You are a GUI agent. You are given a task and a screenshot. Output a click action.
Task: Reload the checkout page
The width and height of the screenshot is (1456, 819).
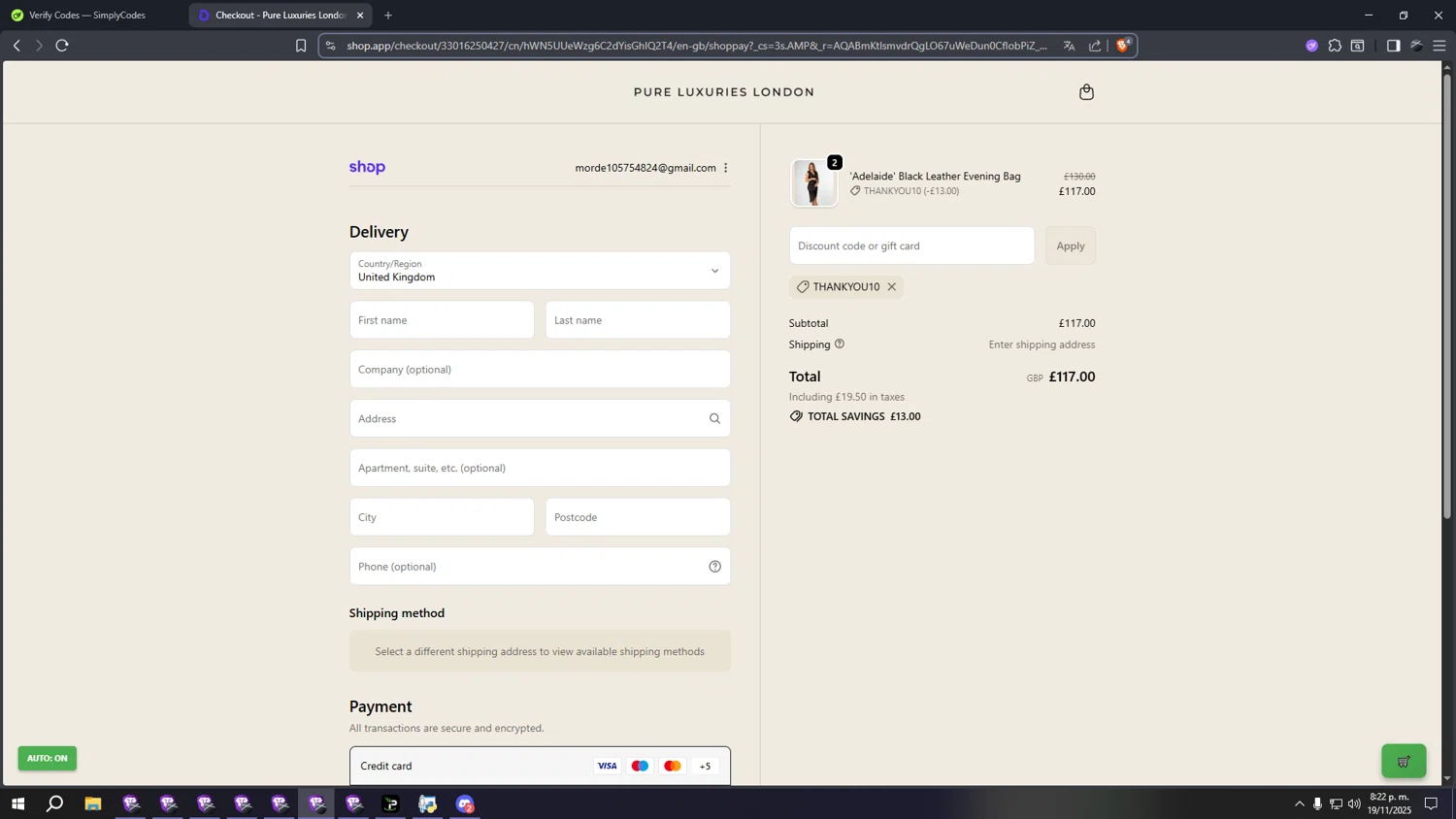point(62,46)
